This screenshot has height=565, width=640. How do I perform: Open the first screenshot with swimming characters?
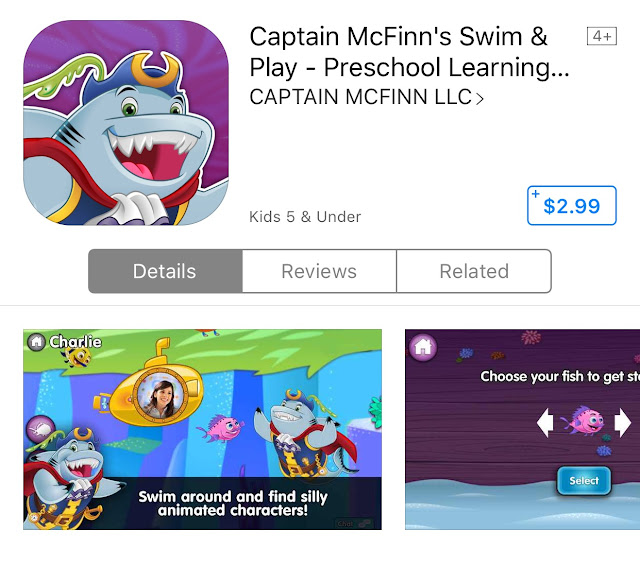pos(202,429)
